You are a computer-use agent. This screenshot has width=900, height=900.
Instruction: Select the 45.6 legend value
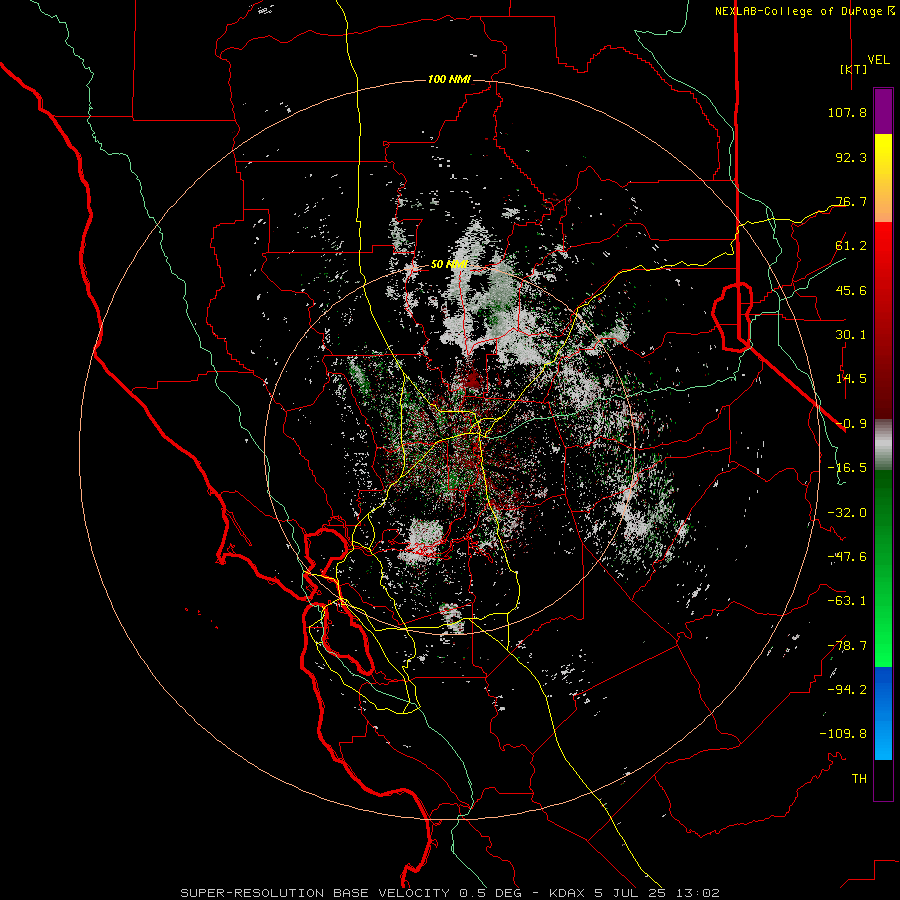(x=851, y=290)
